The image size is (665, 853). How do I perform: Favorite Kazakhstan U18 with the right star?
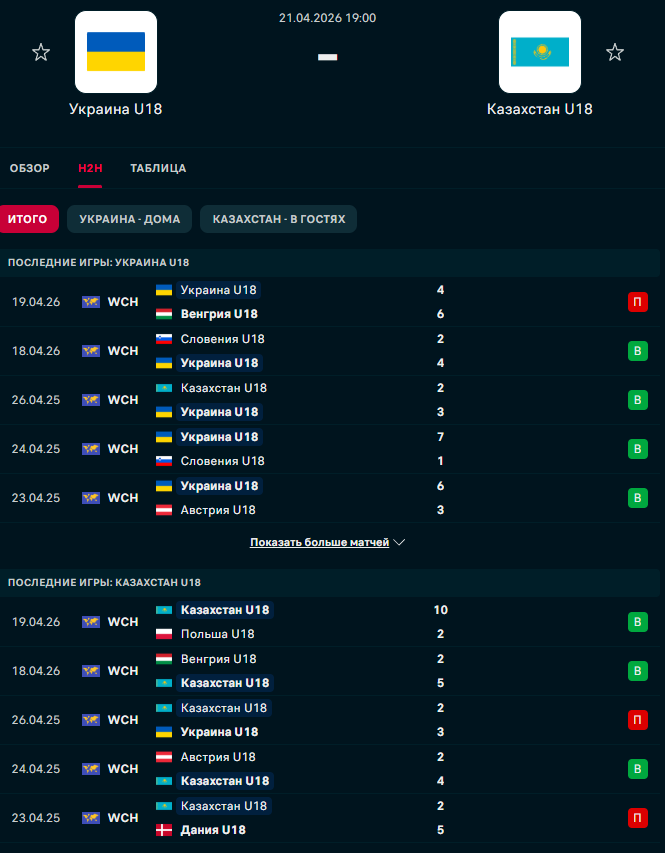click(615, 52)
